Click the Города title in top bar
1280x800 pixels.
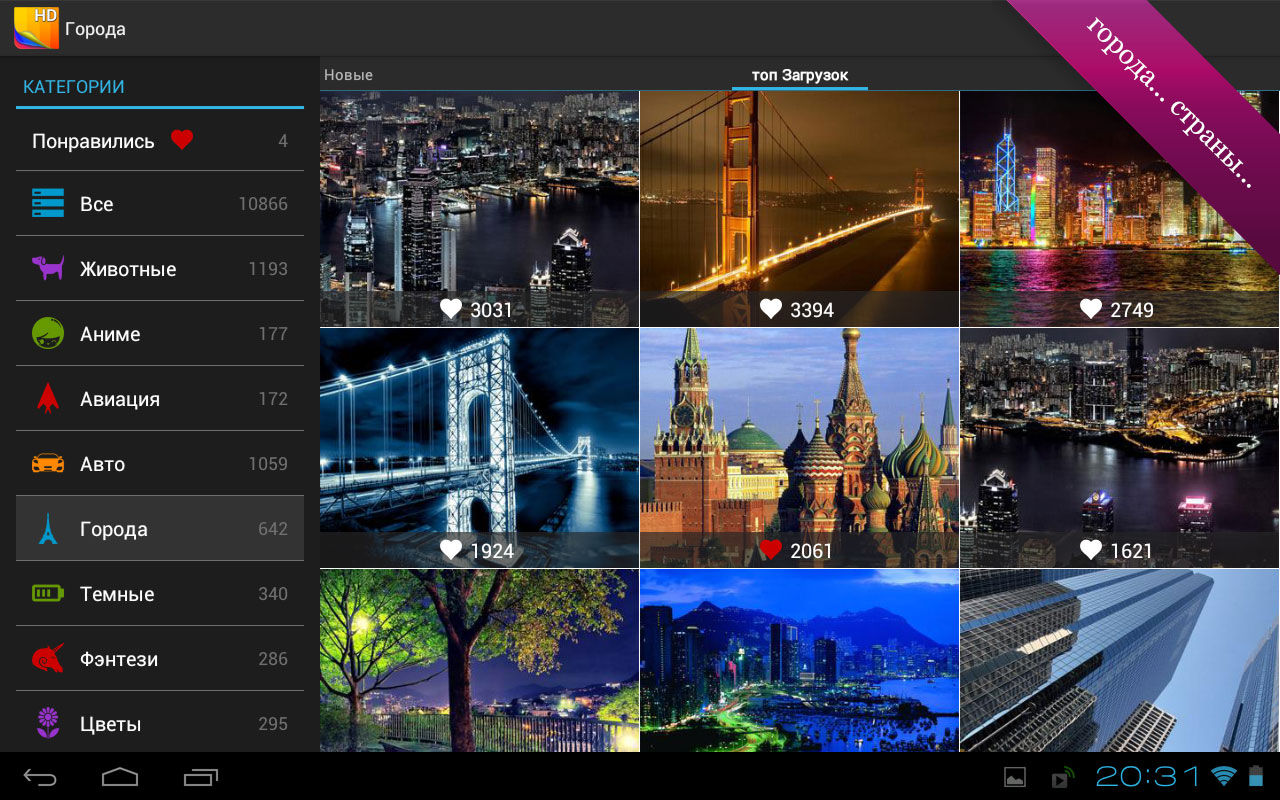pos(95,29)
